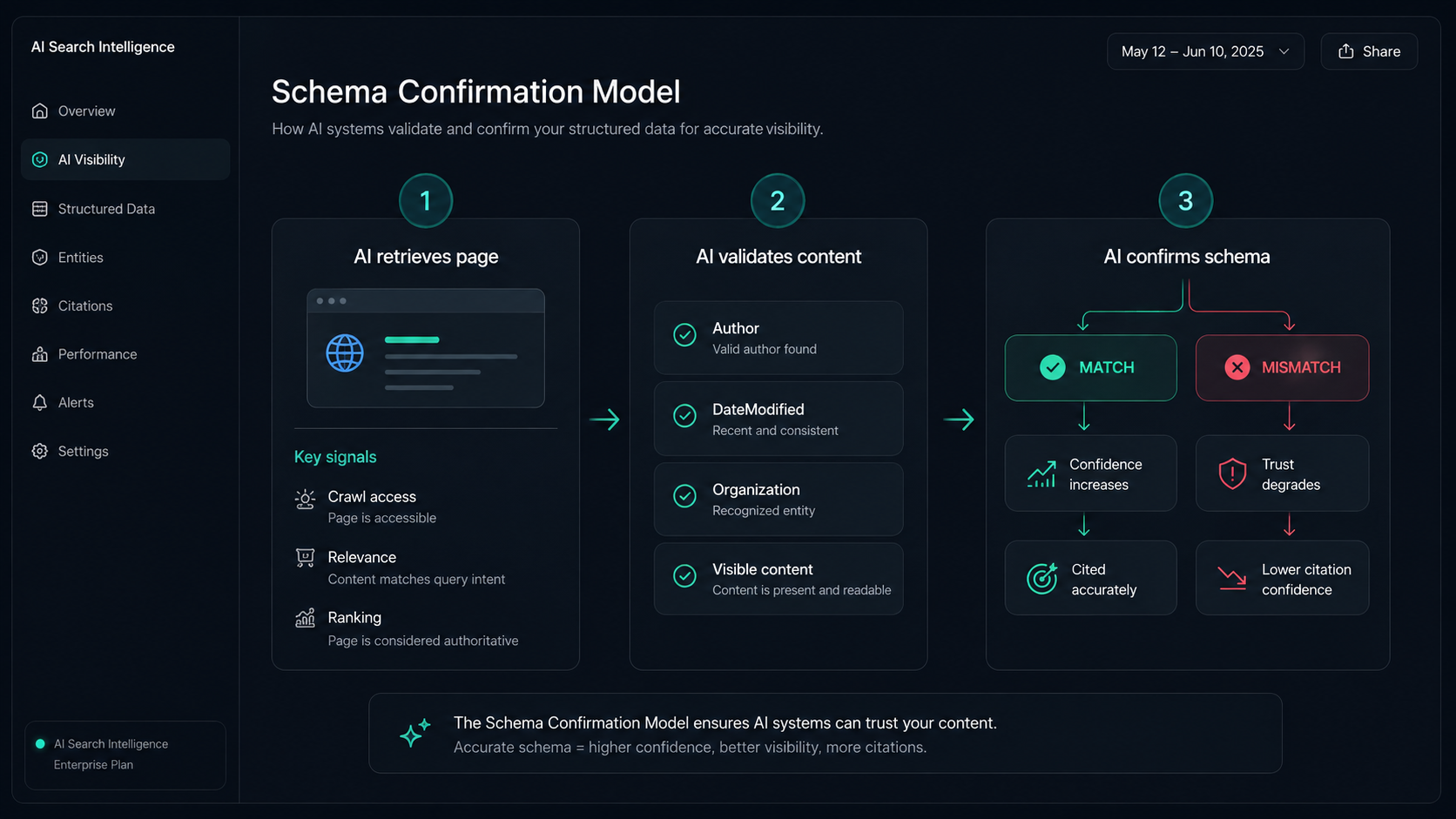Click the blue globe icon in page preview
Screen dimensions: 1456x819
(345, 353)
